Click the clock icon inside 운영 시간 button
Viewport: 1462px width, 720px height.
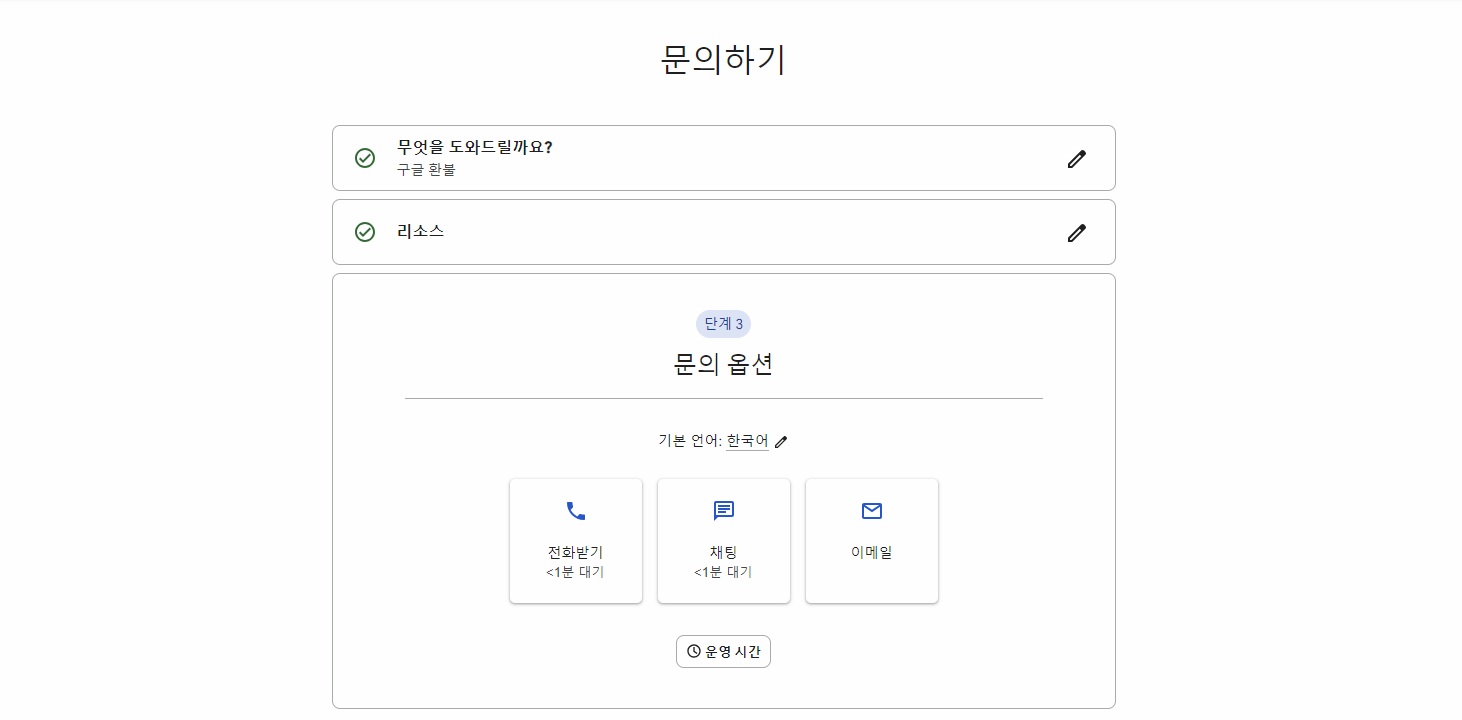tap(695, 651)
